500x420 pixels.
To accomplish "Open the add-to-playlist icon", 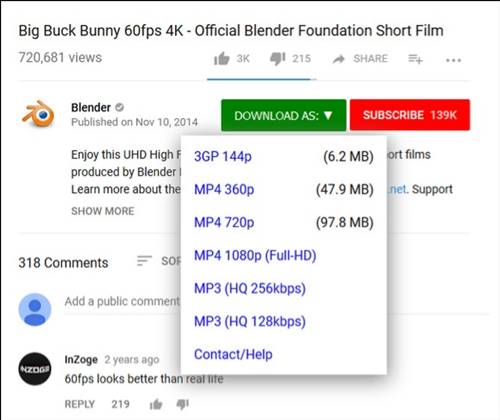I will coord(415,59).
